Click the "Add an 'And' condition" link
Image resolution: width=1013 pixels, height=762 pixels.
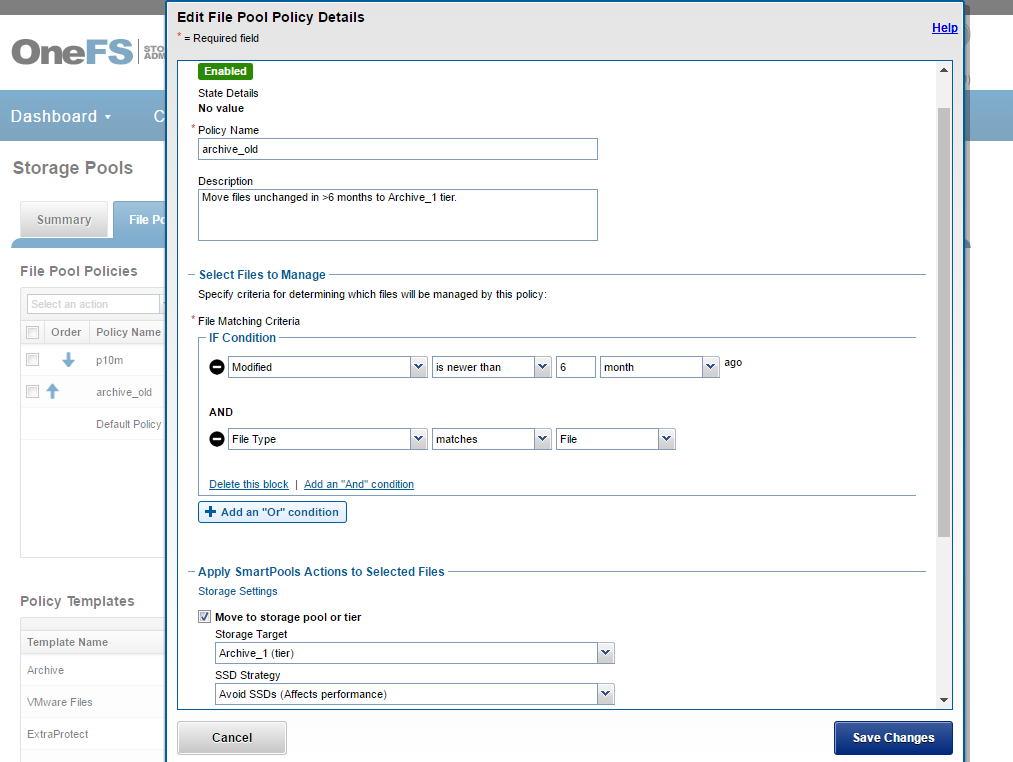(x=358, y=484)
